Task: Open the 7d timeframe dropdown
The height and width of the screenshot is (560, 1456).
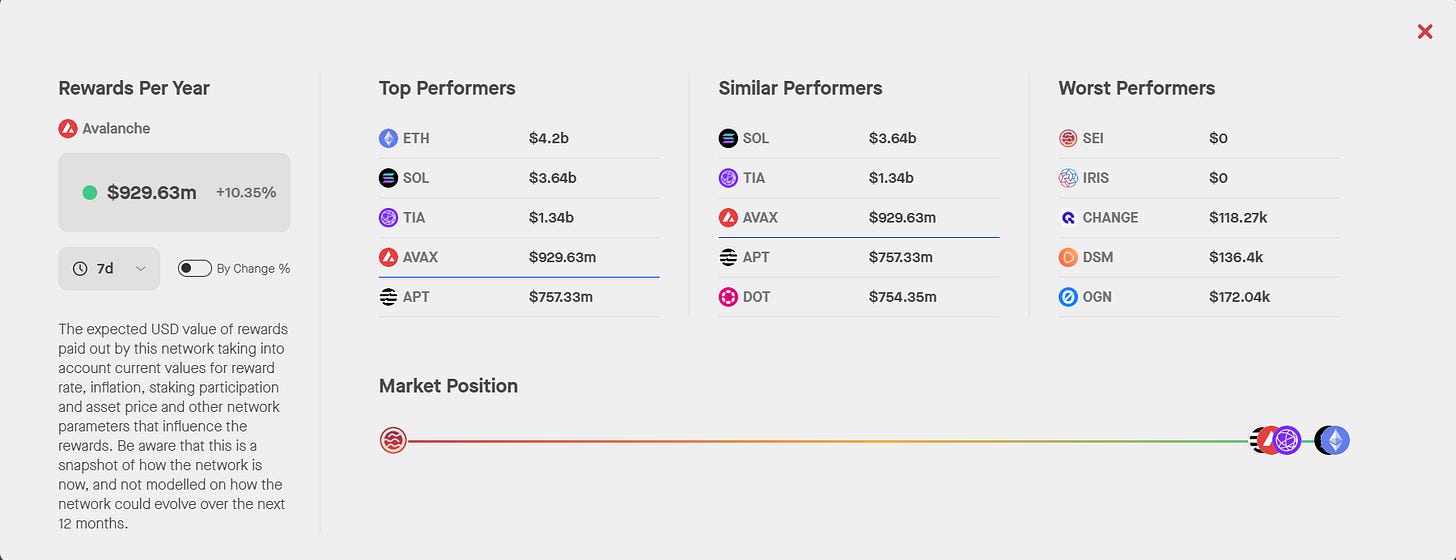Action: tap(109, 268)
